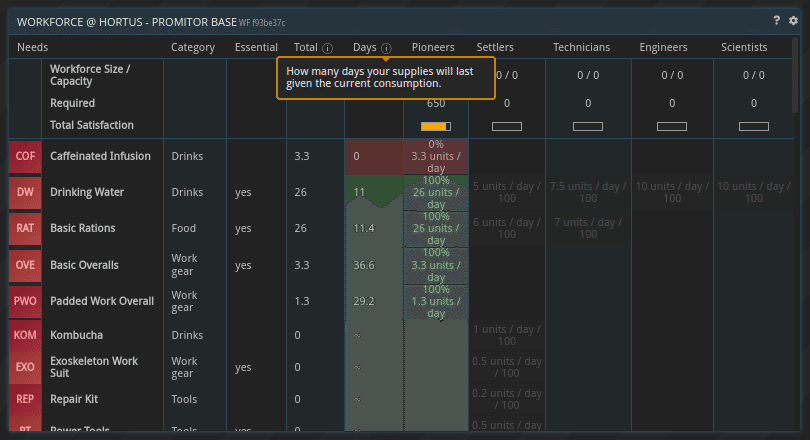Click Technicians Basic Rations 7 units cell

click(x=588, y=228)
